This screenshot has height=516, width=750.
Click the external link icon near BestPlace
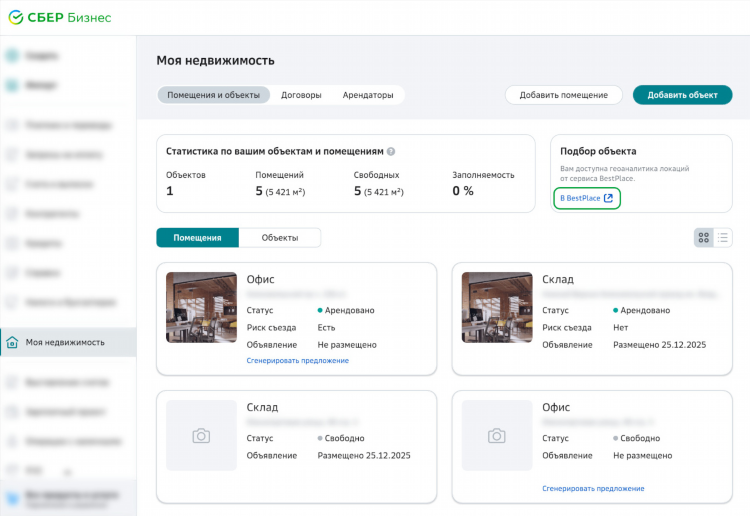608,198
